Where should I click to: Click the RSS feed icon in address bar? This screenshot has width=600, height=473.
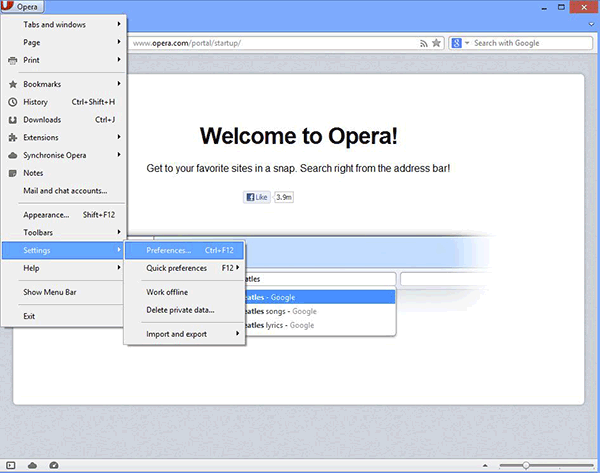click(x=424, y=43)
